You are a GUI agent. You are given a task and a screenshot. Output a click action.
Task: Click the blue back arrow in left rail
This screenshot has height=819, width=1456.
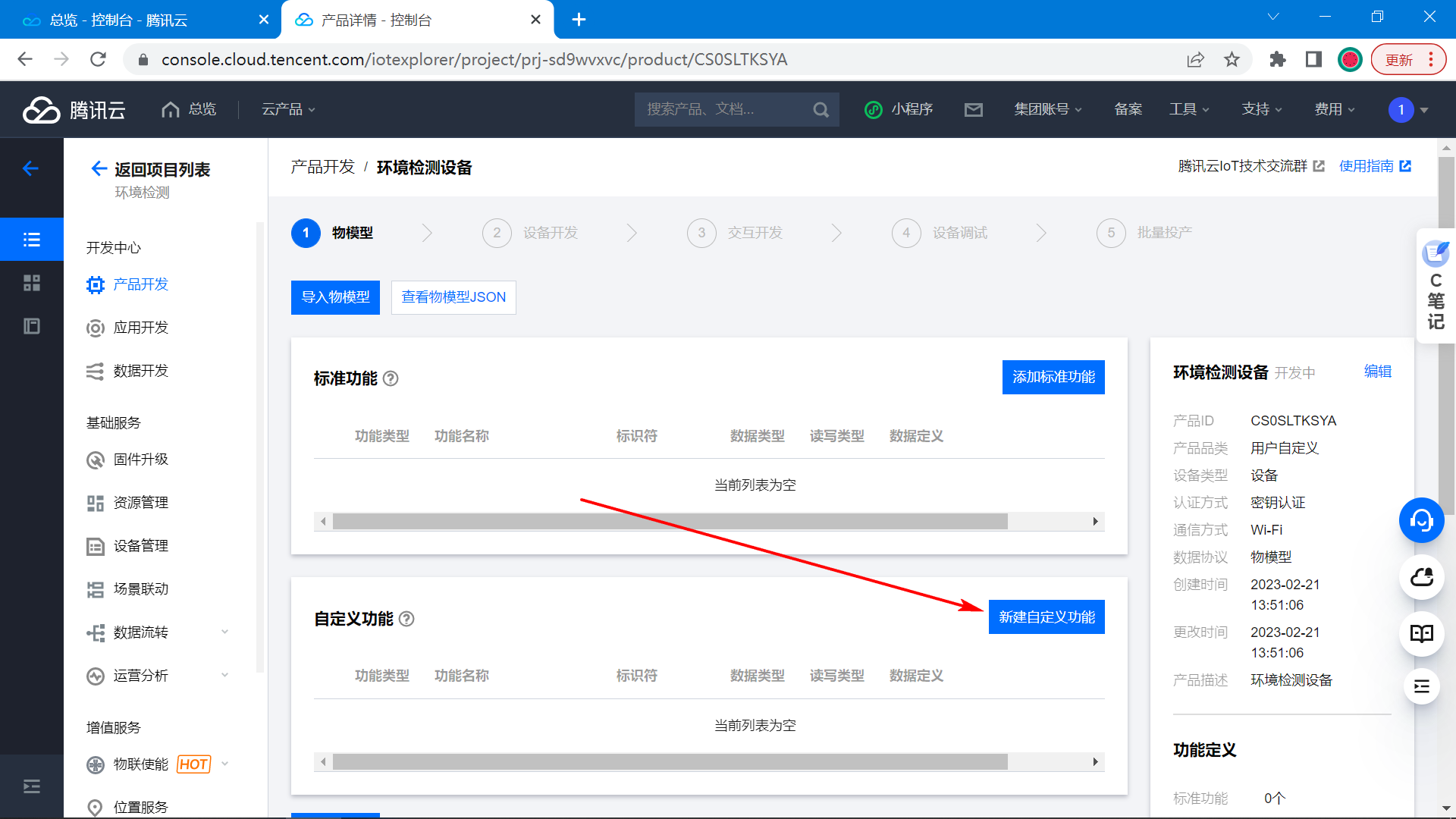point(30,168)
